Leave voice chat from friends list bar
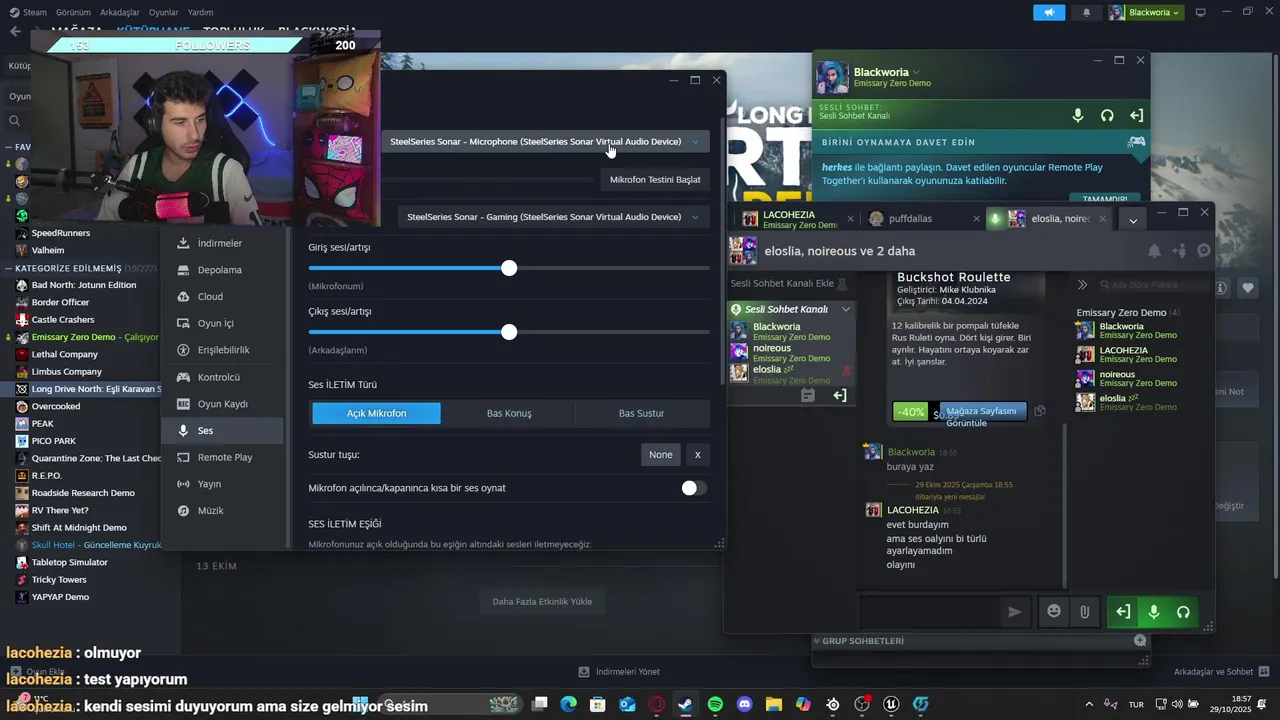 point(1136,115)
